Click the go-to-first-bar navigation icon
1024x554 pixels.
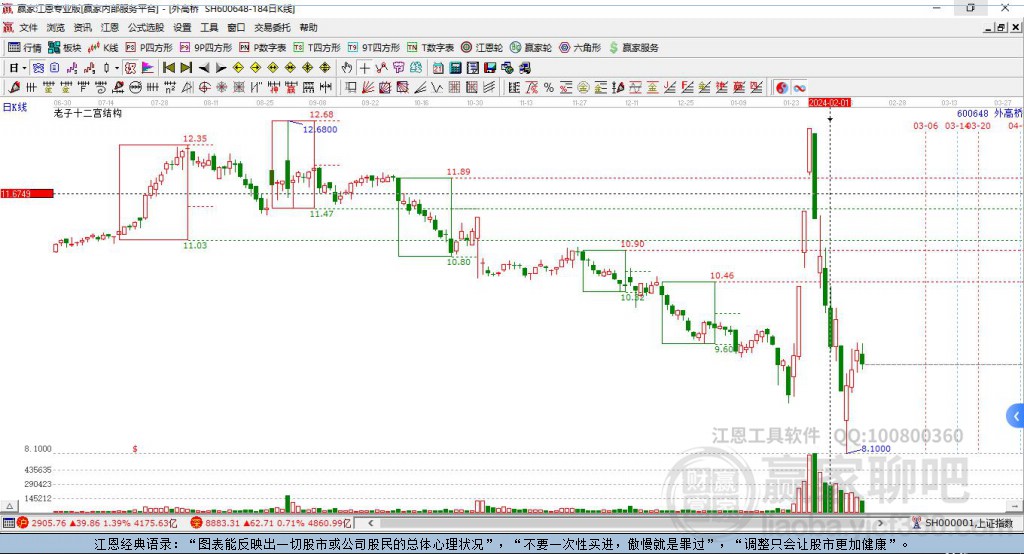pyautogui.click(x=168, y=68)
